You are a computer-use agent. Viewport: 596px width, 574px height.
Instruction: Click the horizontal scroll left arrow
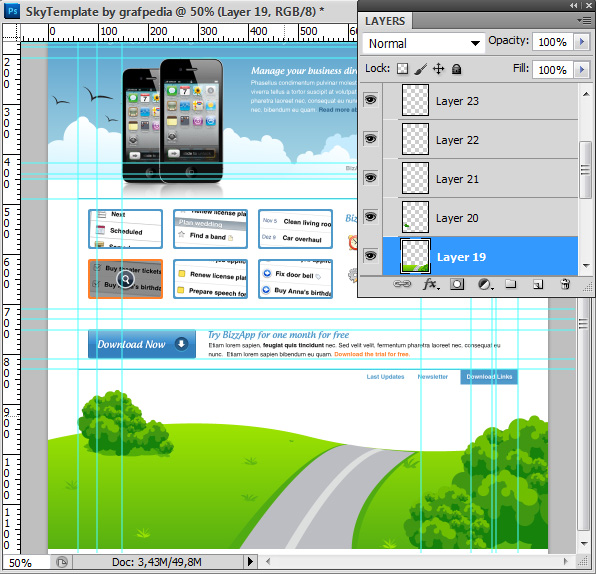click(268, 561)
